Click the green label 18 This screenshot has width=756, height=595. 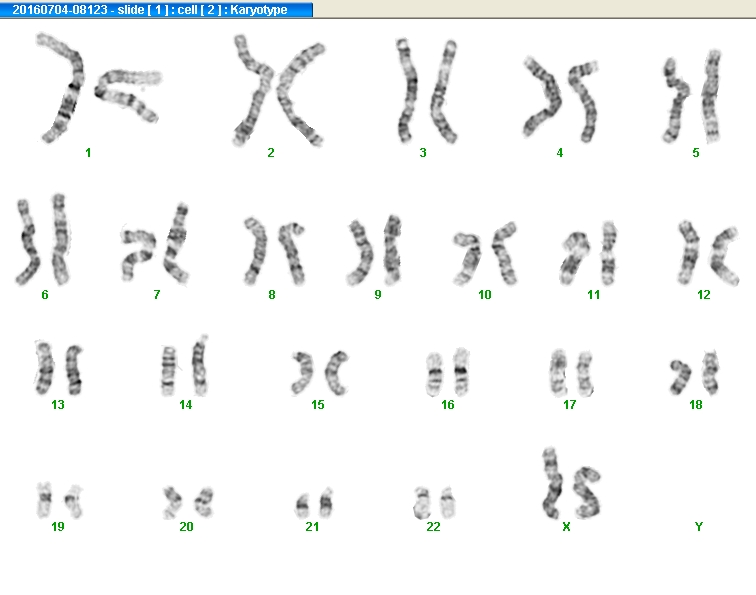click(x=696, y=405)
